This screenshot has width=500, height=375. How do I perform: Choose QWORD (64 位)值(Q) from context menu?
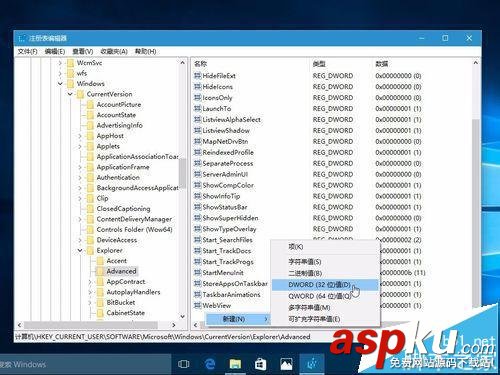325,296
